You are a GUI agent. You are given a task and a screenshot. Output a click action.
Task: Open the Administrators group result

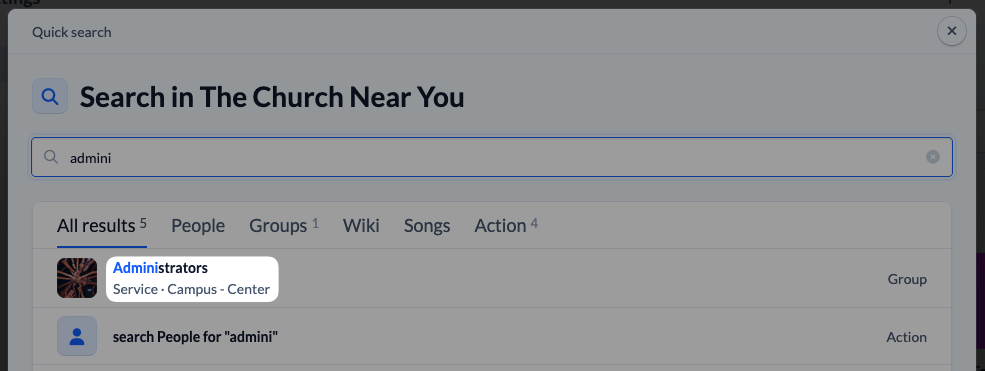pyautogui.click(x=492, y=279)
